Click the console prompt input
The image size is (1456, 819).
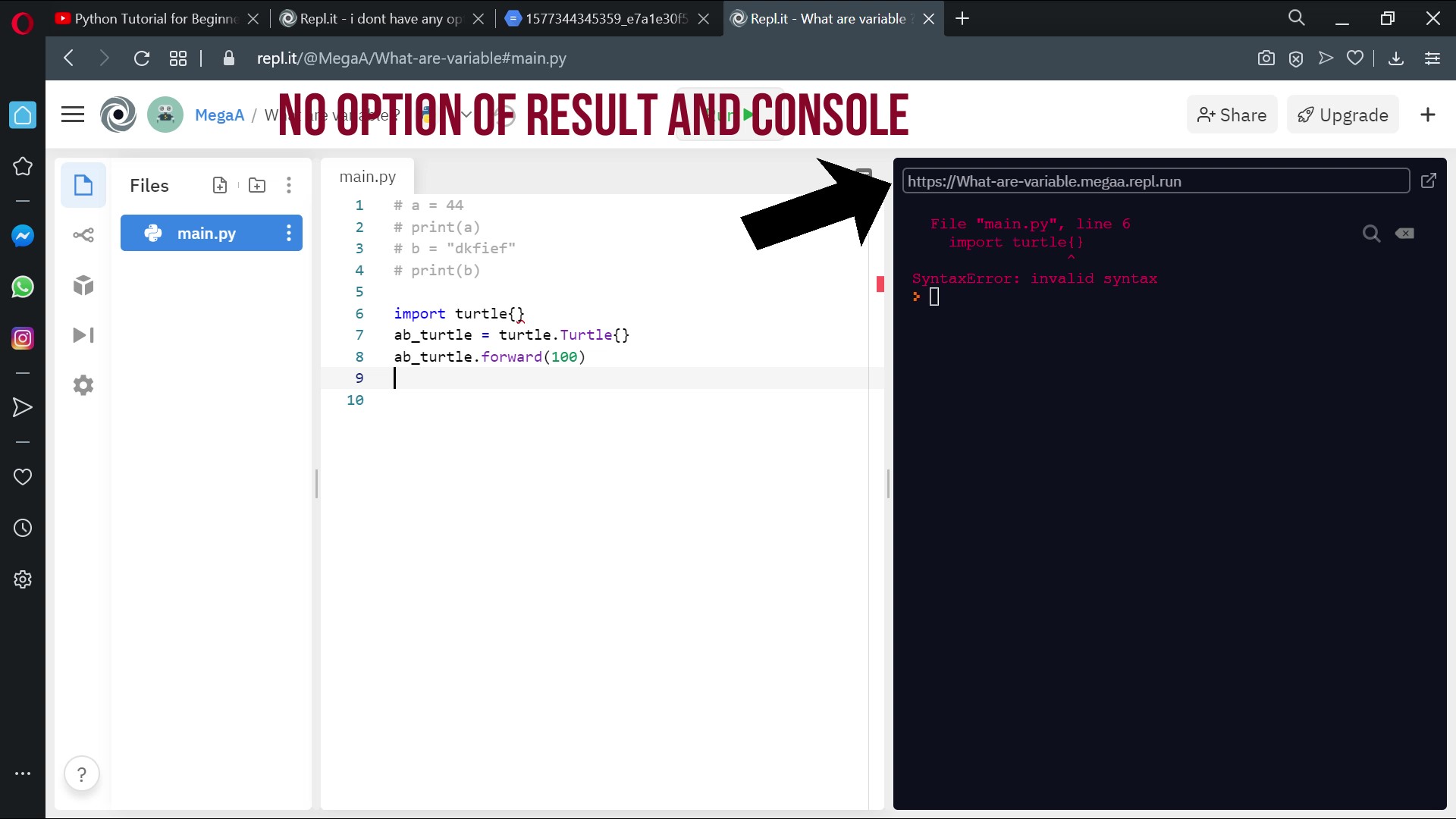click(x=934, y=297)
